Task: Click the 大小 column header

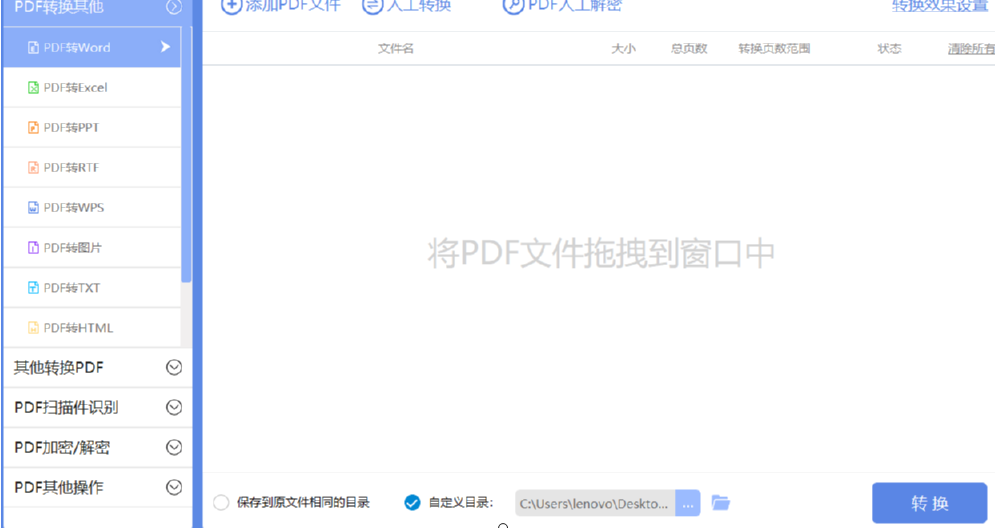Action: tap(623, 49)
